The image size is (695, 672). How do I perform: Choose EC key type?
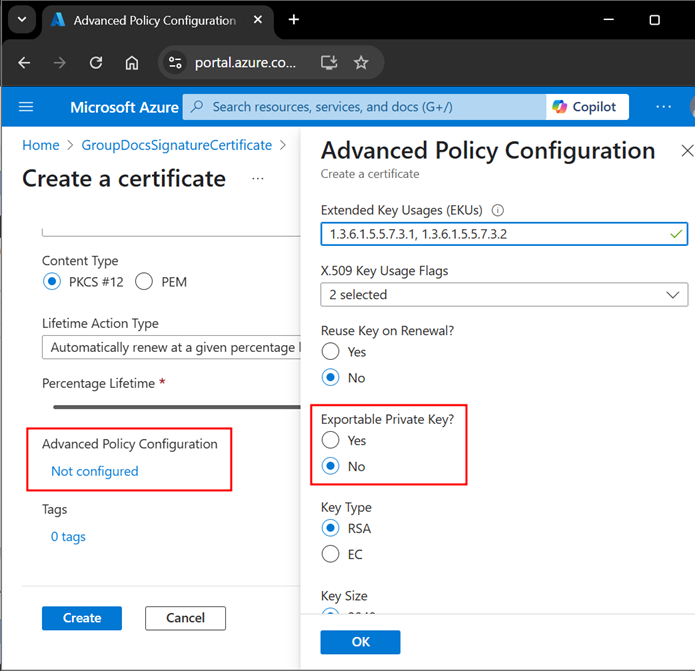point(330,554)
